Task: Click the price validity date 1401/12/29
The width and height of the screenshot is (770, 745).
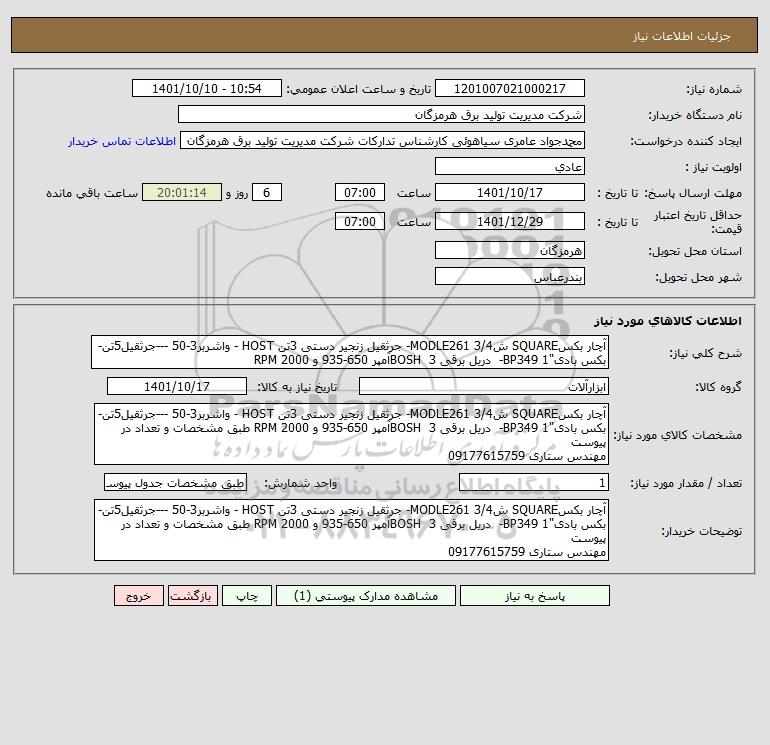Action: pos(510,221)
